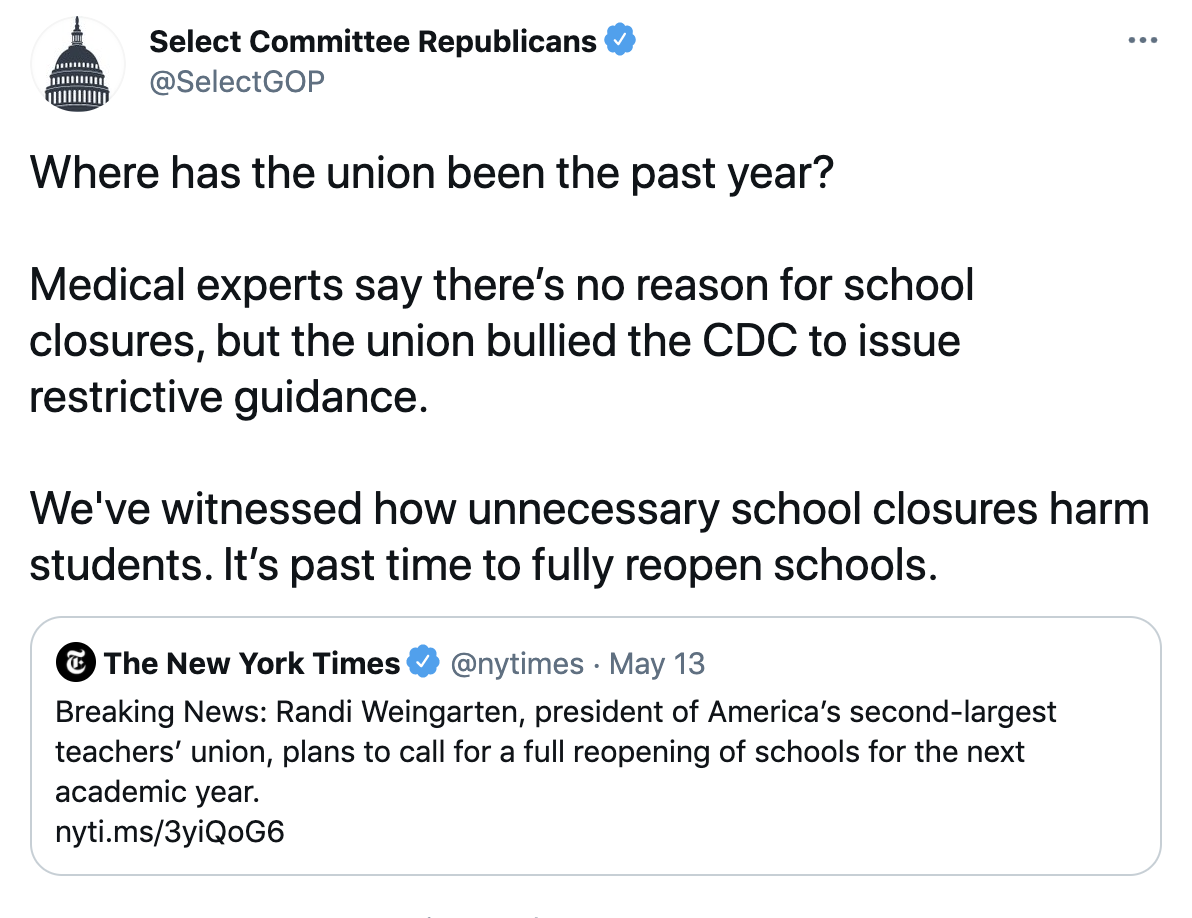
Task: Click the @SelectGOP handle
Action: point(237,81)
